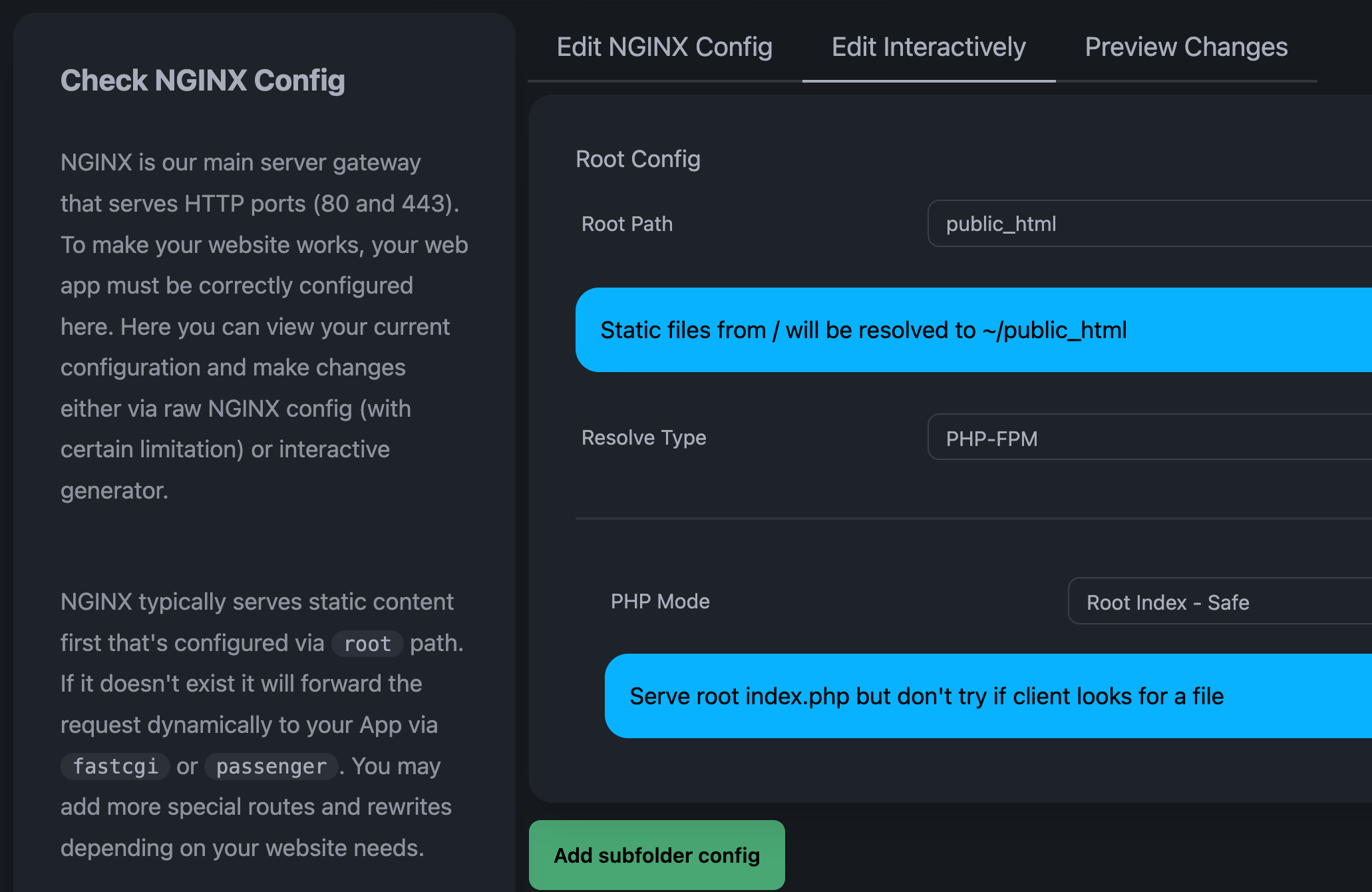Click the Check NGINX Config heading

coord(202,81)
